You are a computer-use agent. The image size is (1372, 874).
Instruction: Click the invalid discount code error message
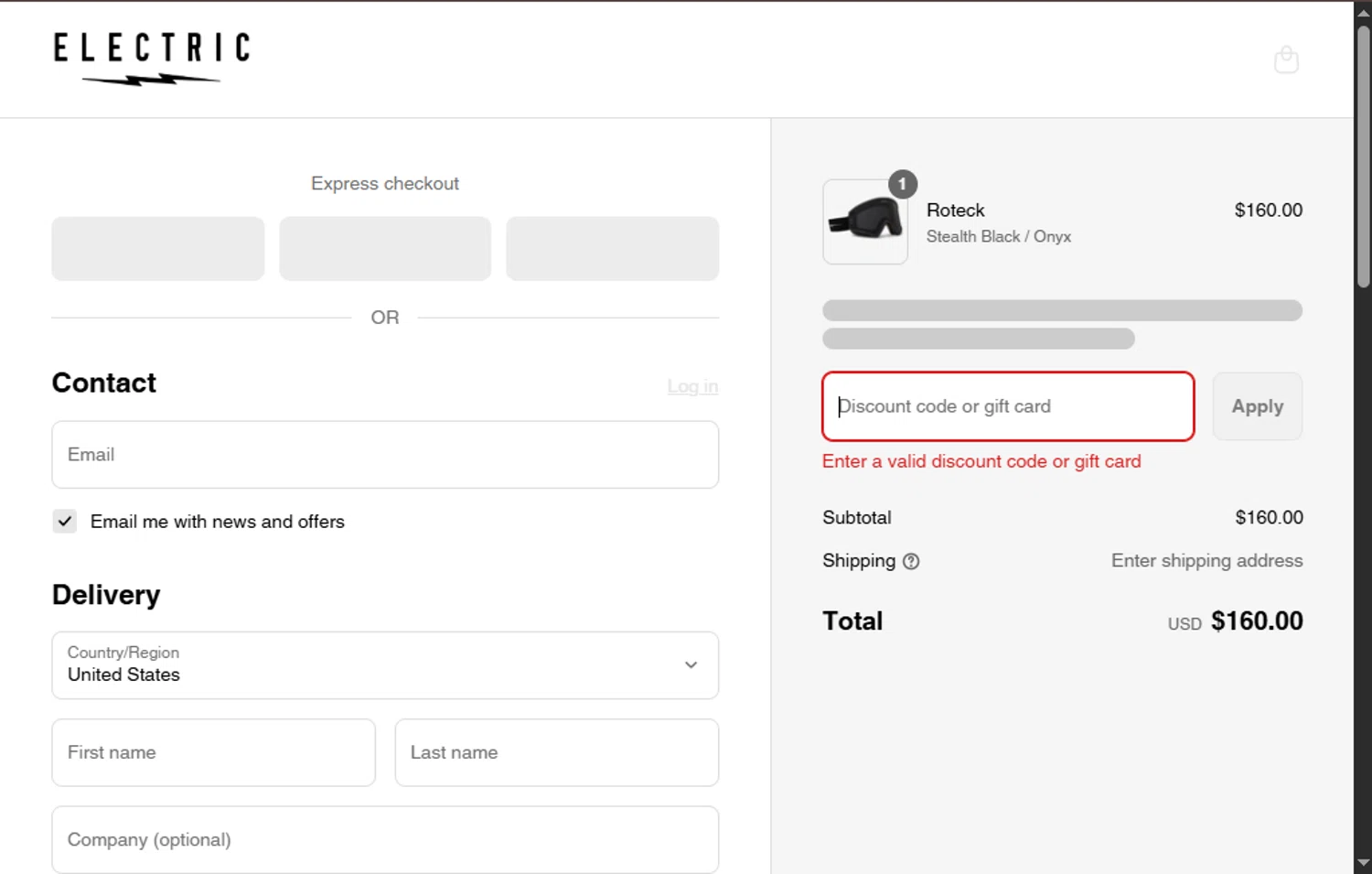[981, 461]
